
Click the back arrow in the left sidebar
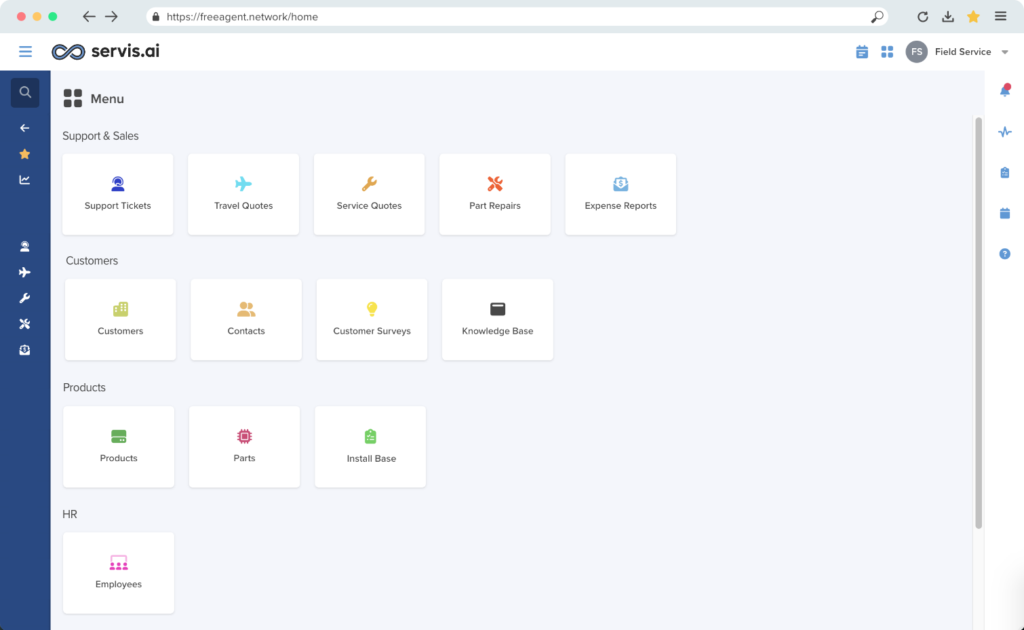click(25, 127)
